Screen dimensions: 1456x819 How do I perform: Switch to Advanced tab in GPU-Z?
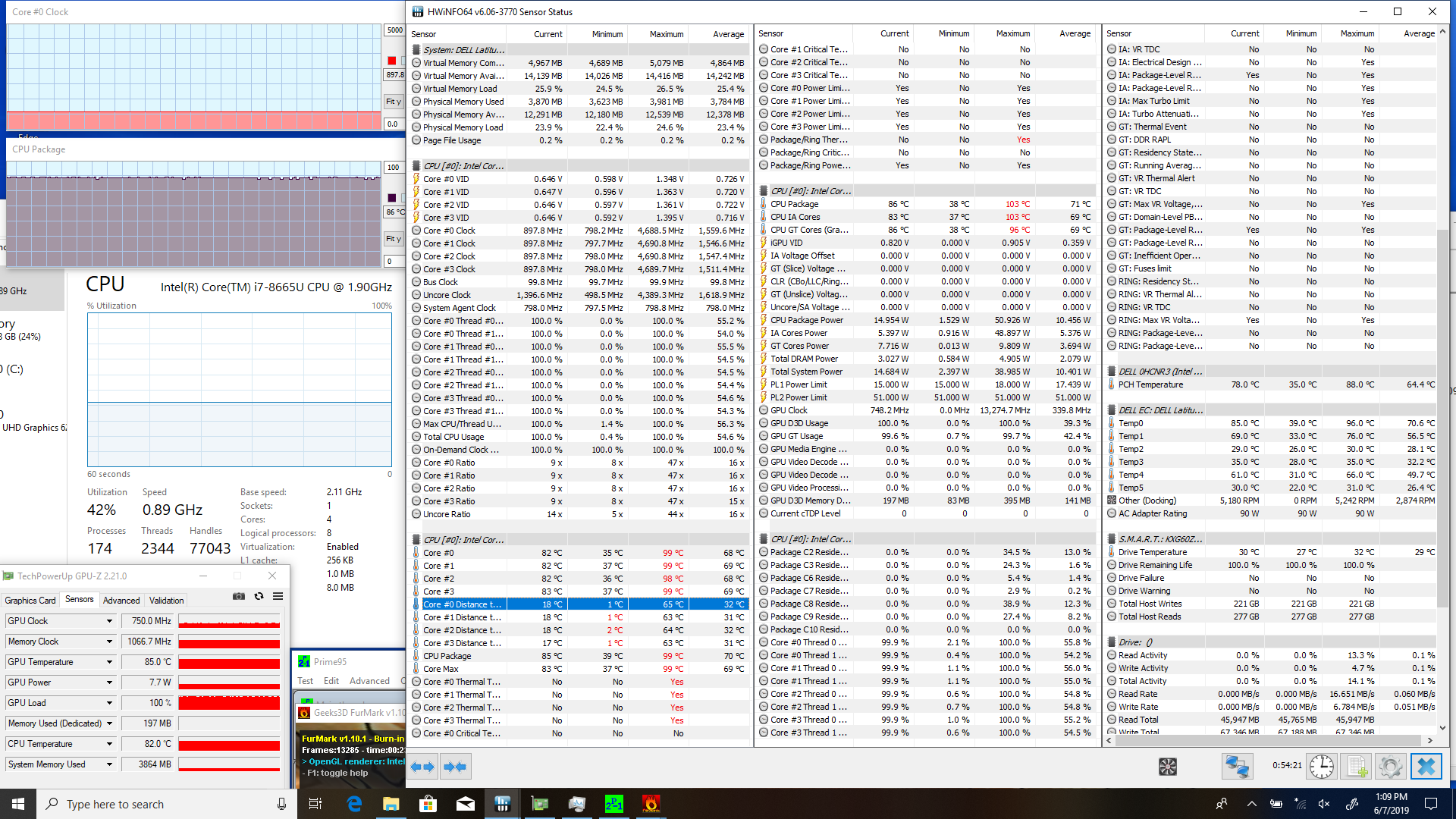[x=121, y=600]
